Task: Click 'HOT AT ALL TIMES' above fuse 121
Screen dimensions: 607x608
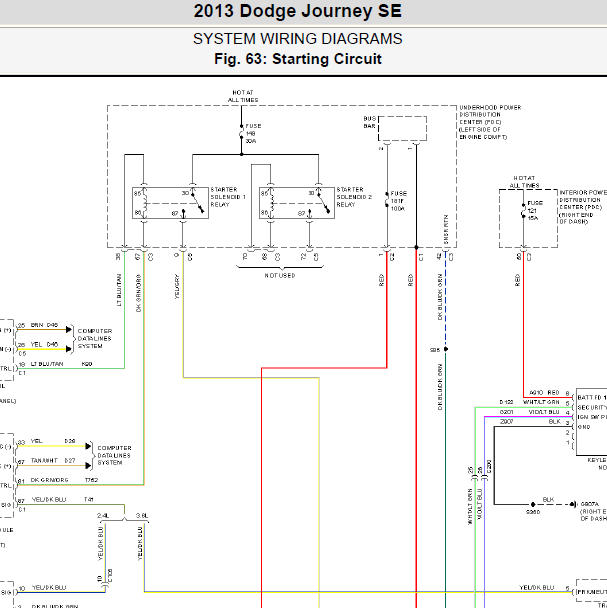Action: click(524, 182)
